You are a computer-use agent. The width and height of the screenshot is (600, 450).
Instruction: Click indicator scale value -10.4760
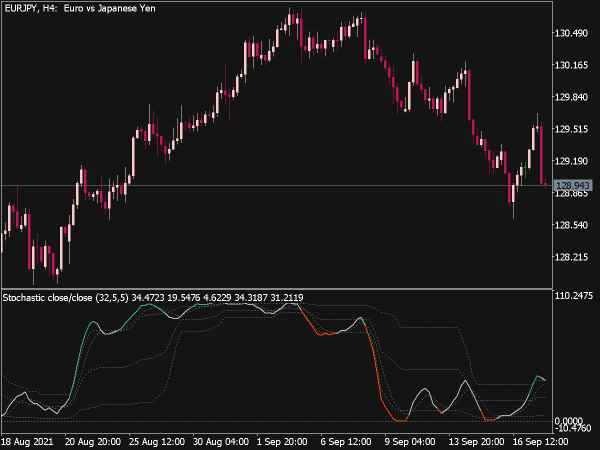tap(572, 428)
